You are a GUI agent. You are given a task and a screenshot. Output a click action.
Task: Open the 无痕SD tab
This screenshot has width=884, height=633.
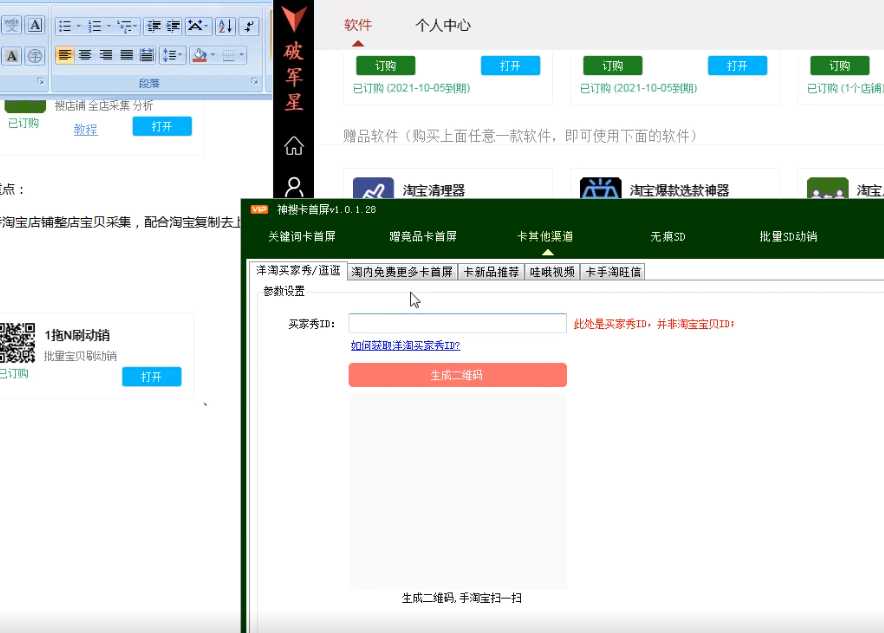(668, 237)
